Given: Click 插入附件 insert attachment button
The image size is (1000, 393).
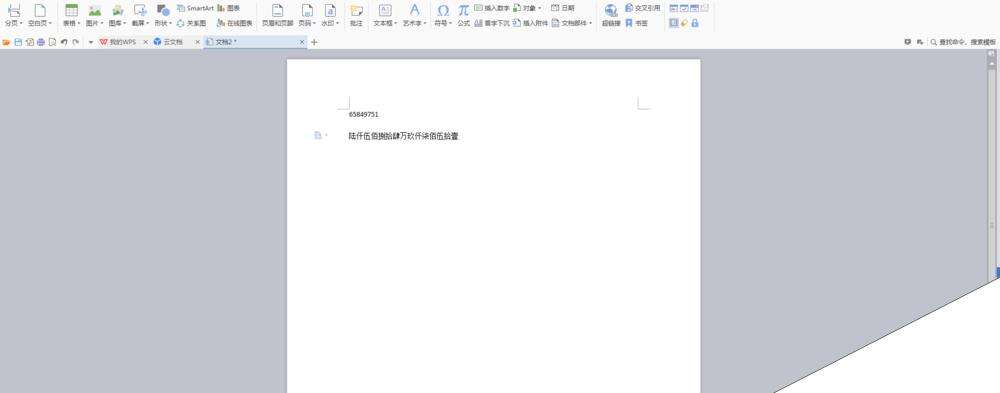Looking at the screenshot, I should [x=531, y=23].
